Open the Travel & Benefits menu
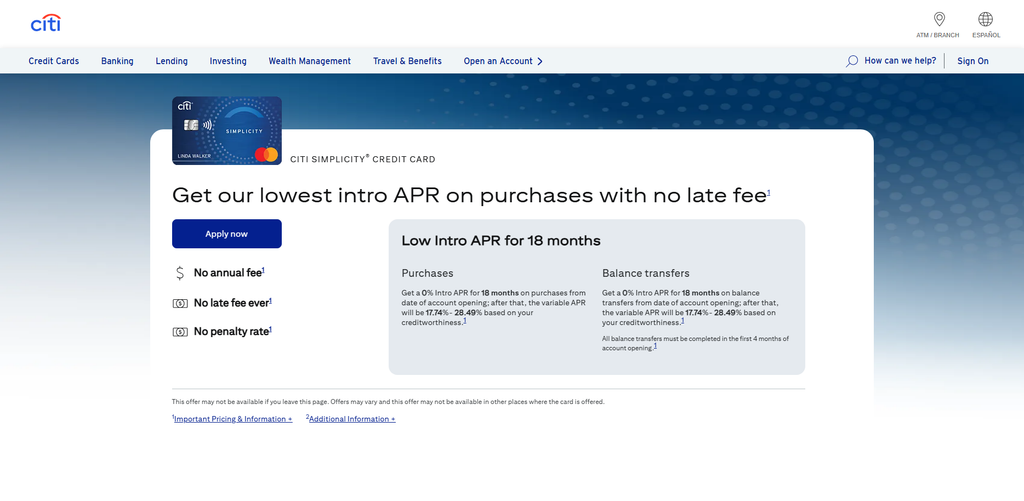Viewport: 1024px width, 501px height. (x=407, y=61)
